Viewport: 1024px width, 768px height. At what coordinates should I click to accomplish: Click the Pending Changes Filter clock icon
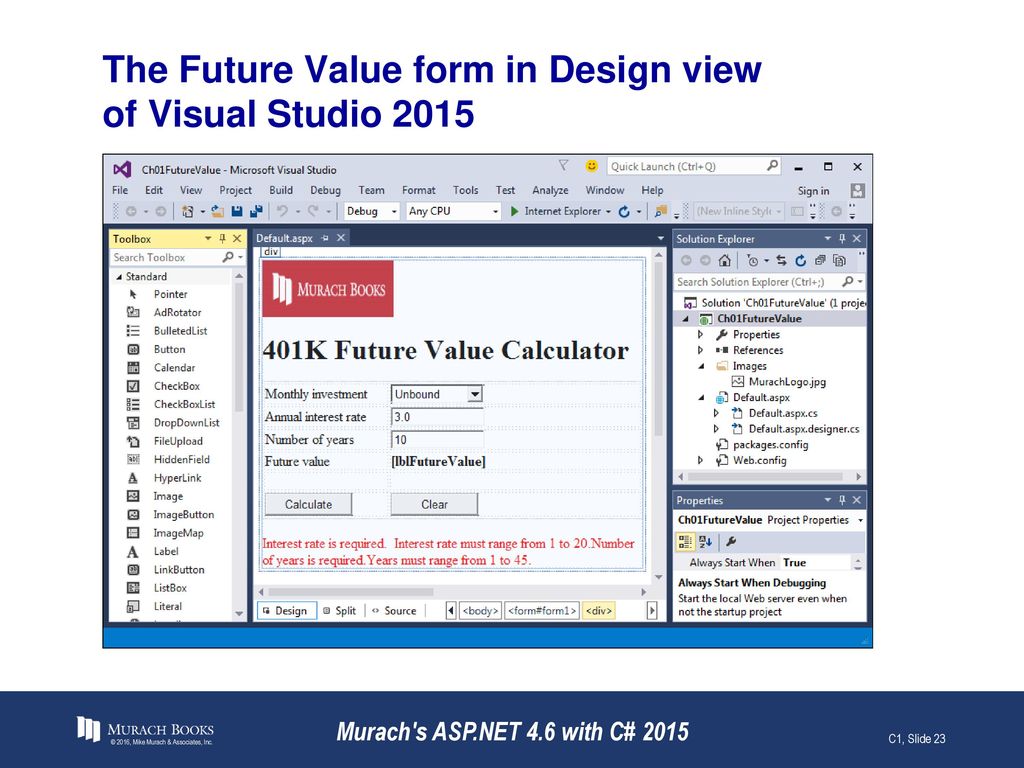coord(752,261)
